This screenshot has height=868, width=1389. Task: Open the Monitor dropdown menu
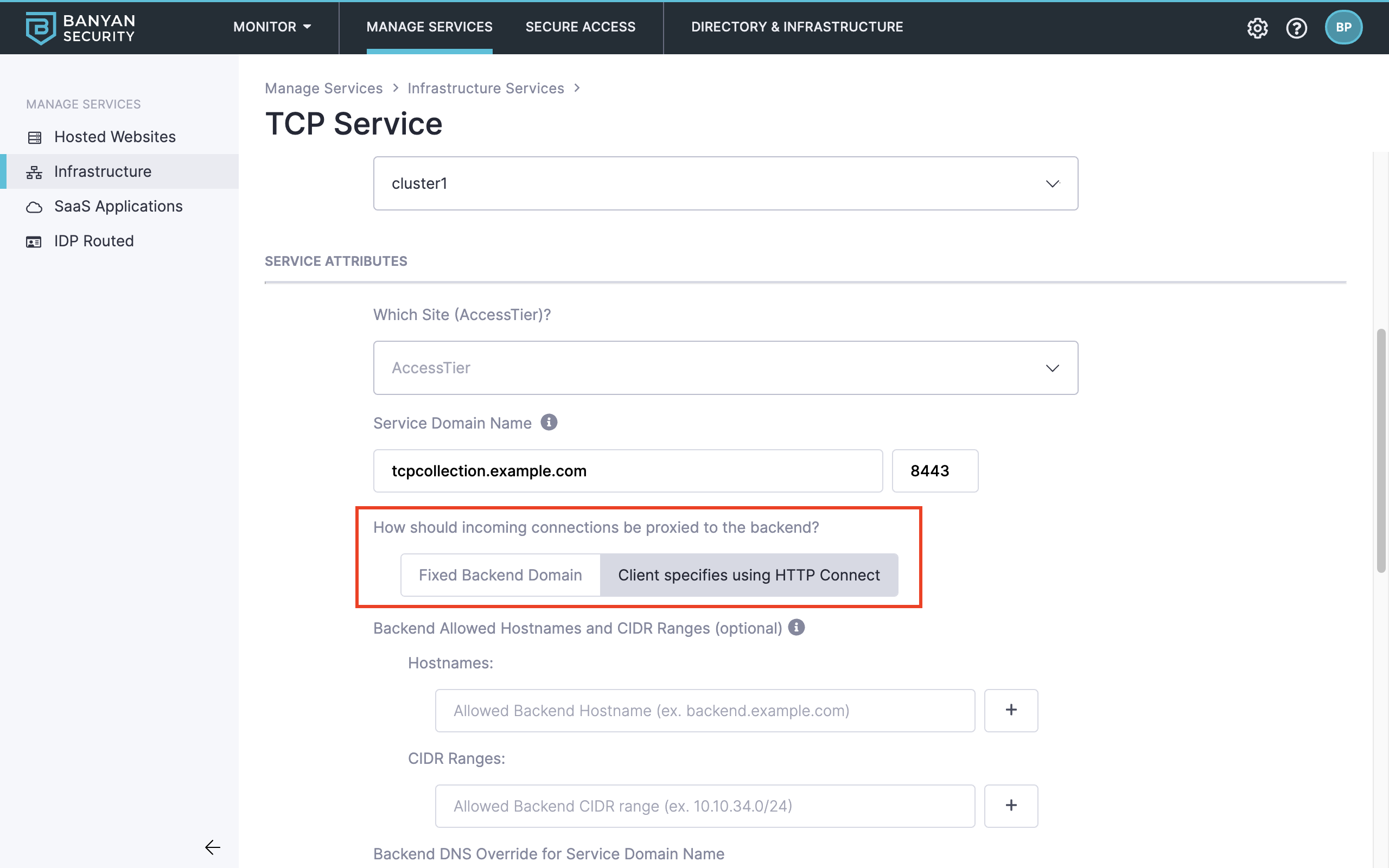[x=272, y=27]
